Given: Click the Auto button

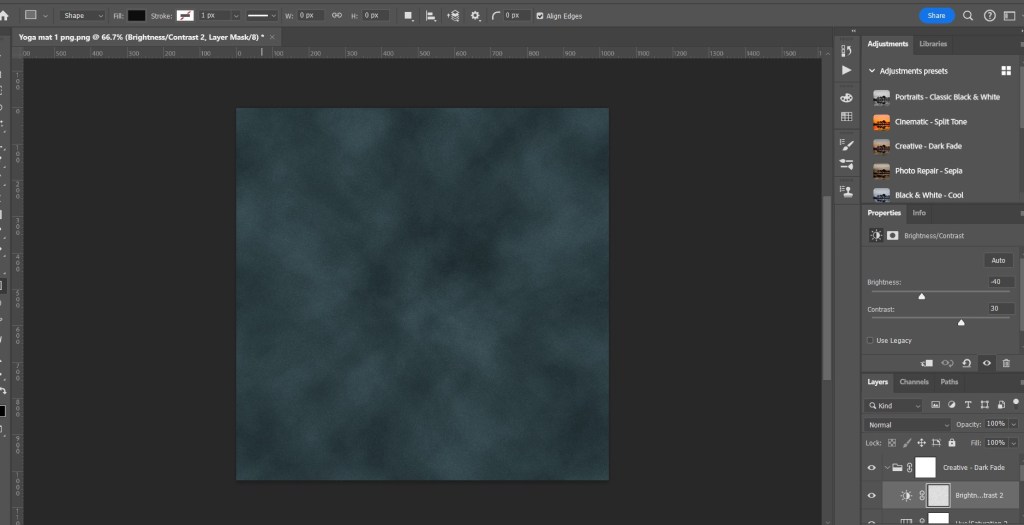Looking at the screenshot, I should point(997,260).
